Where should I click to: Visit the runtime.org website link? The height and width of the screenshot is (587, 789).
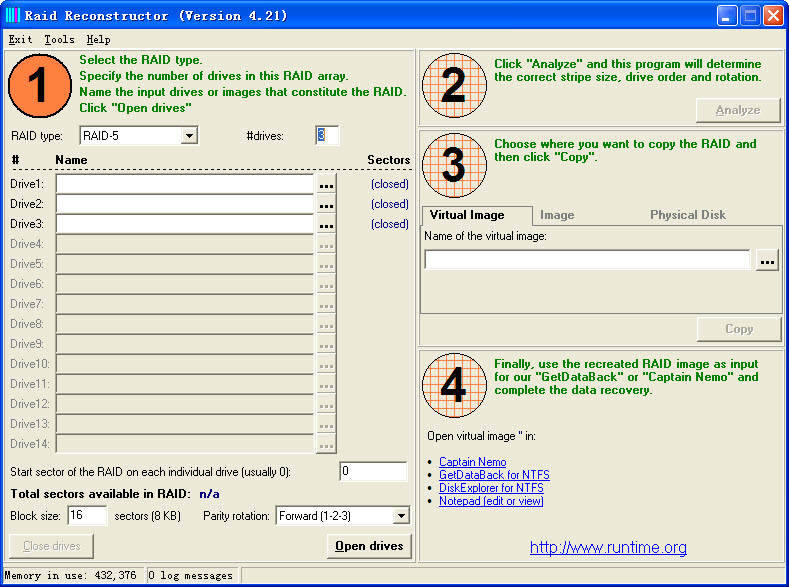[x=608, y=548]
